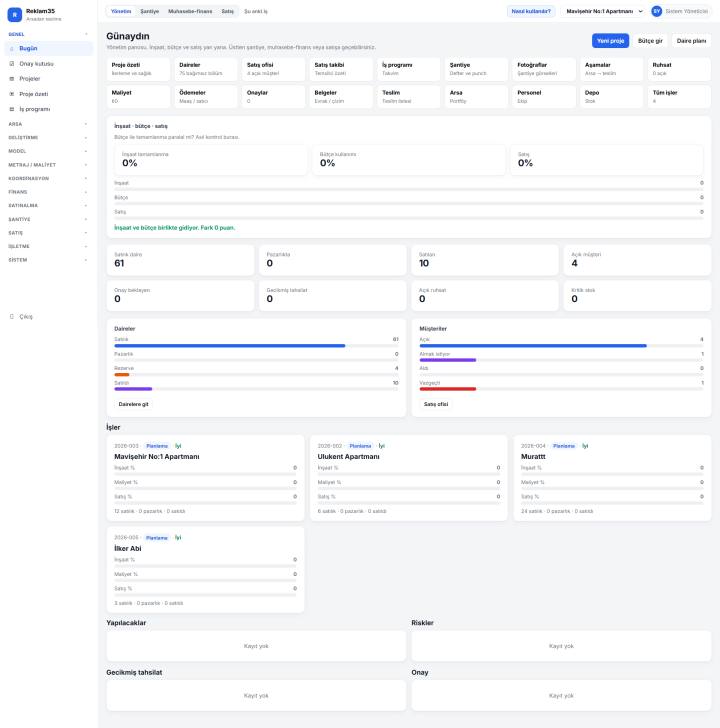Switch to the Muhasebe-finans tab
Viewport: 720px width, 728px height.
[x=190, y=11]
